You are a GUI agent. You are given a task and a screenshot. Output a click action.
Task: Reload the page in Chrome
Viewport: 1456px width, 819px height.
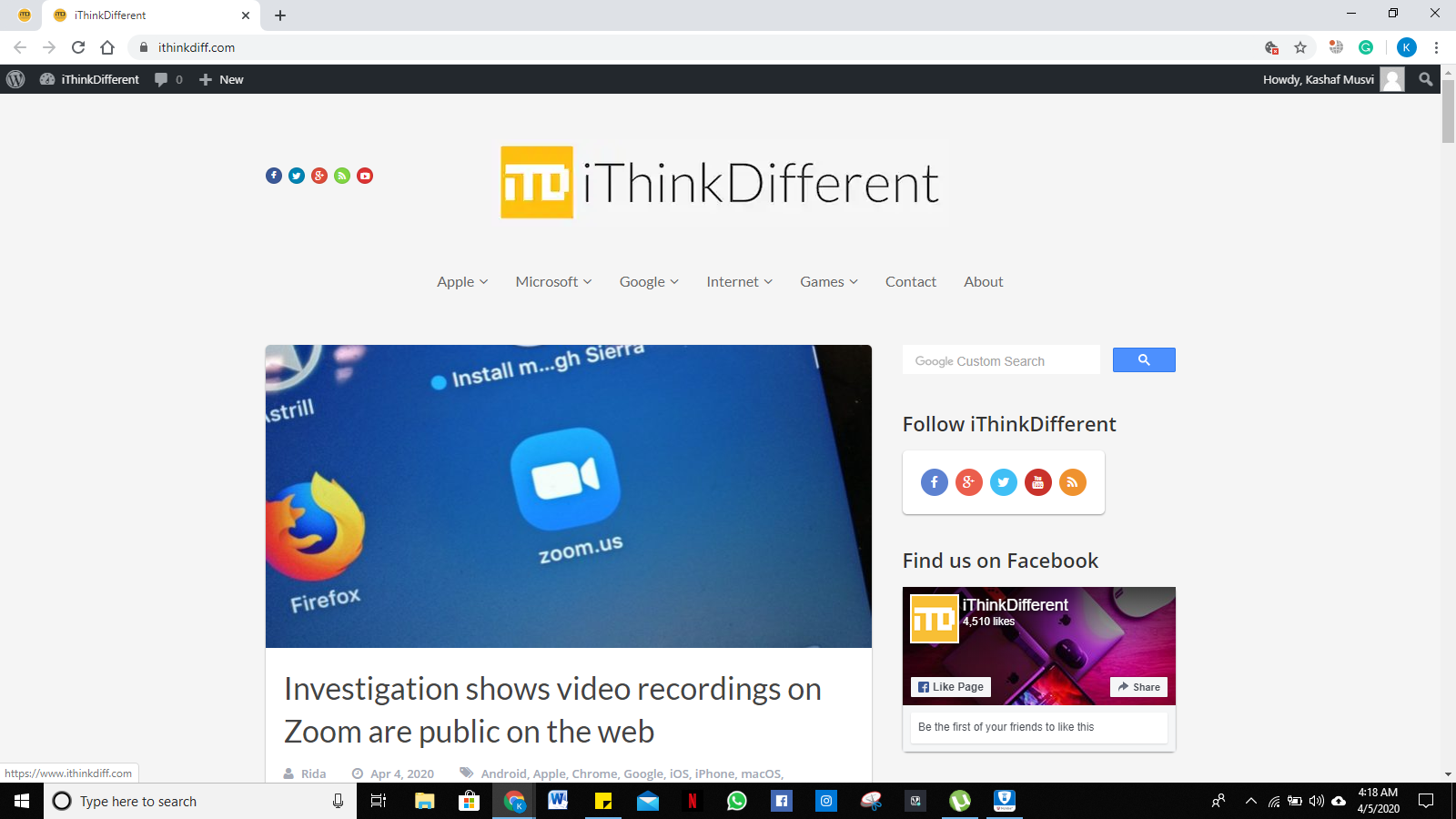point(78,47)
